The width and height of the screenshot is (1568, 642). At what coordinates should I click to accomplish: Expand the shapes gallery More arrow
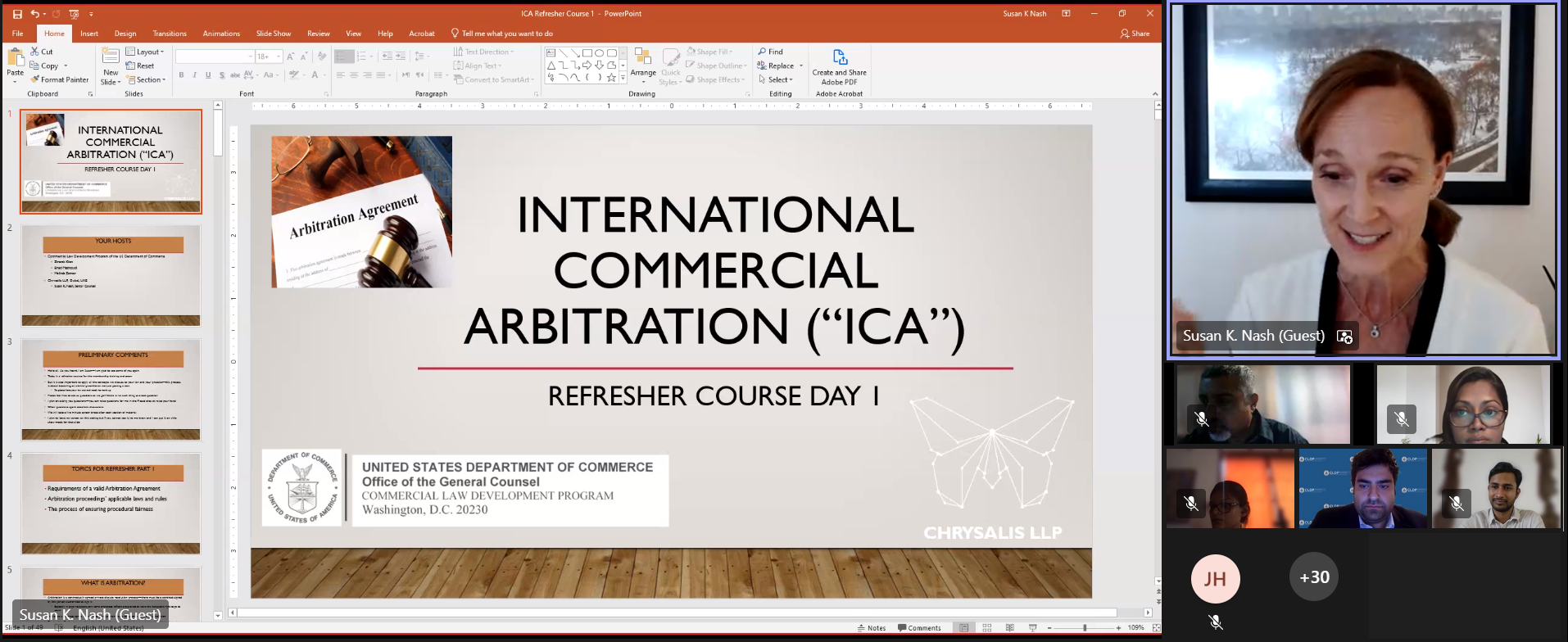623,79
